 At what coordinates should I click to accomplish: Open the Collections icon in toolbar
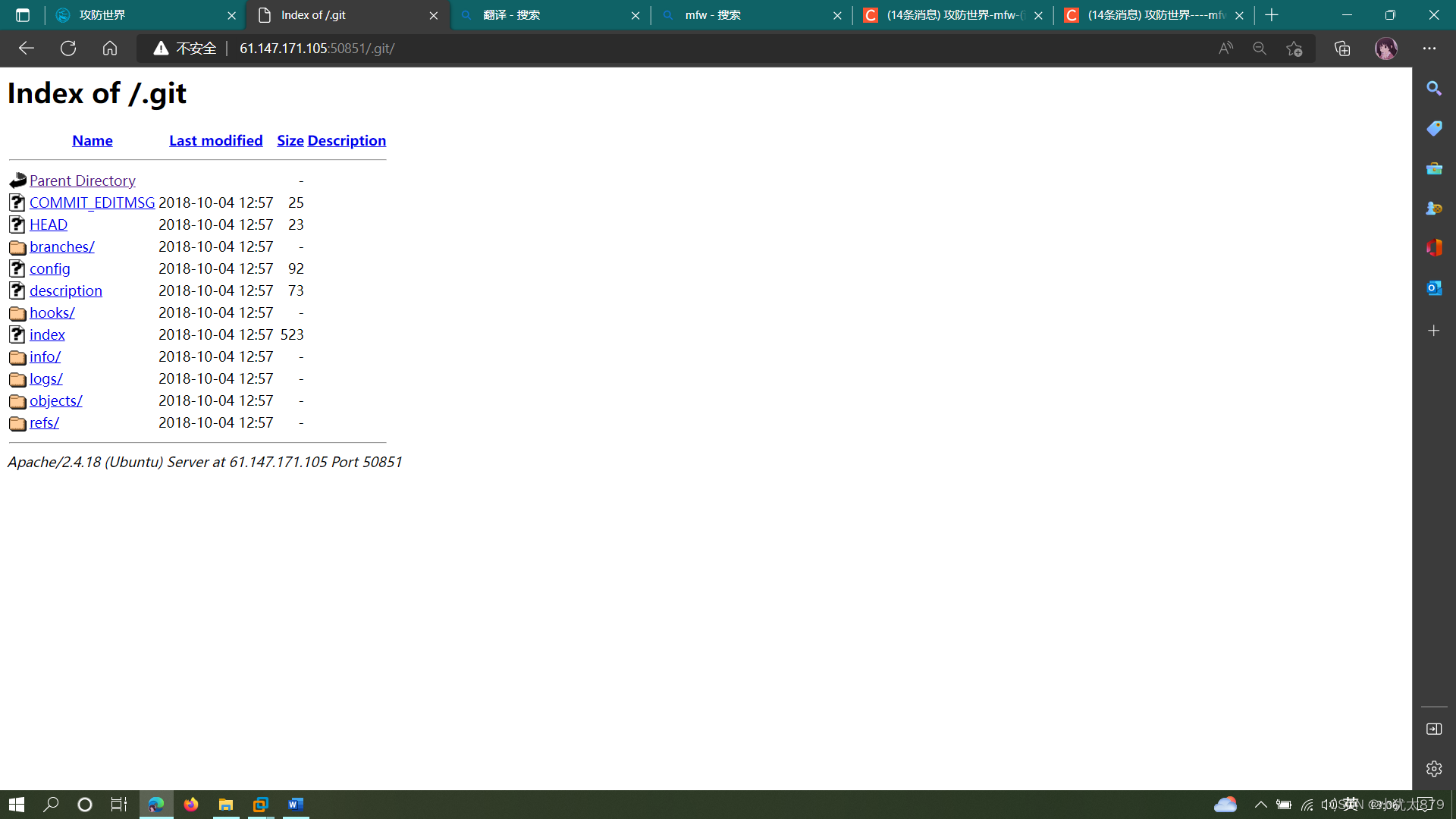click(1342, 49)
